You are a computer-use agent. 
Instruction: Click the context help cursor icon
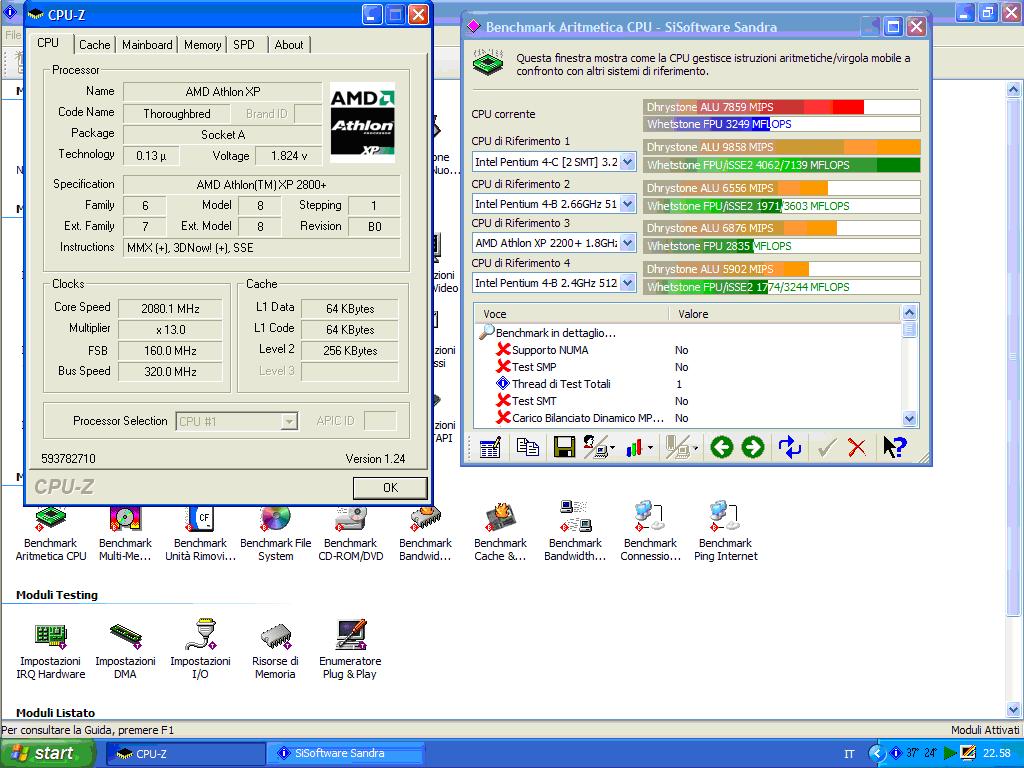coord(894,447)
